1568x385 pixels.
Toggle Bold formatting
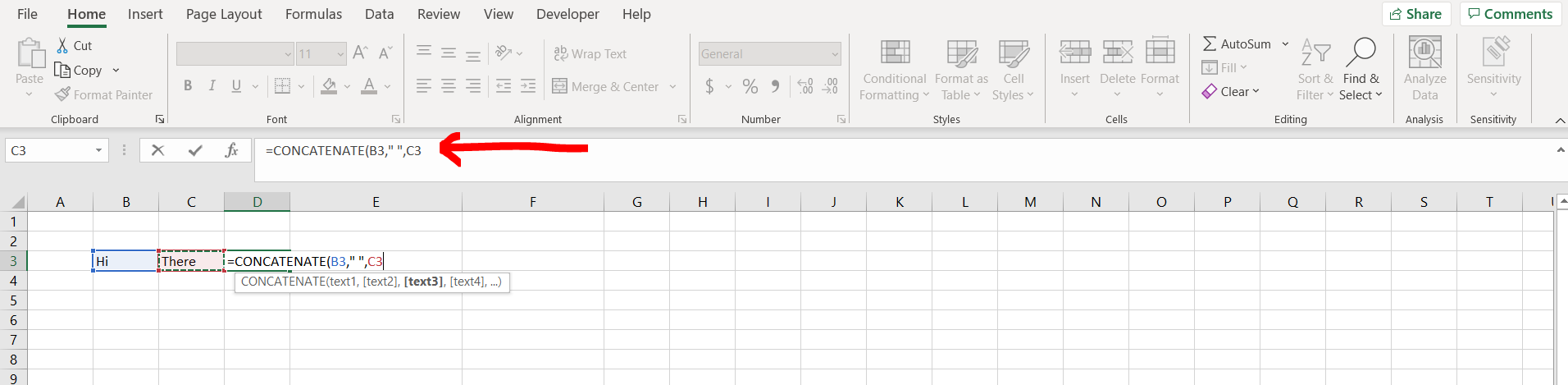tap(188, 86)
